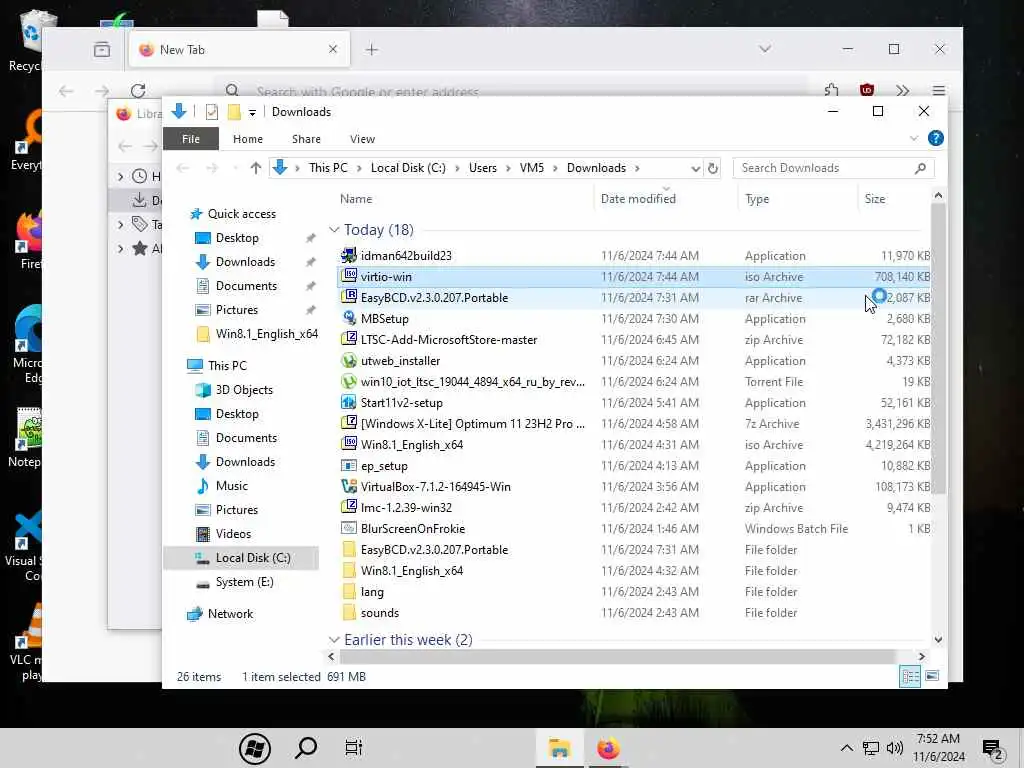Image resolution: width=1024 pixels, height=768 pixels.
Task: Click the lmc-1.2.39-win32 zip icon
Action: [x=349, y=507]
